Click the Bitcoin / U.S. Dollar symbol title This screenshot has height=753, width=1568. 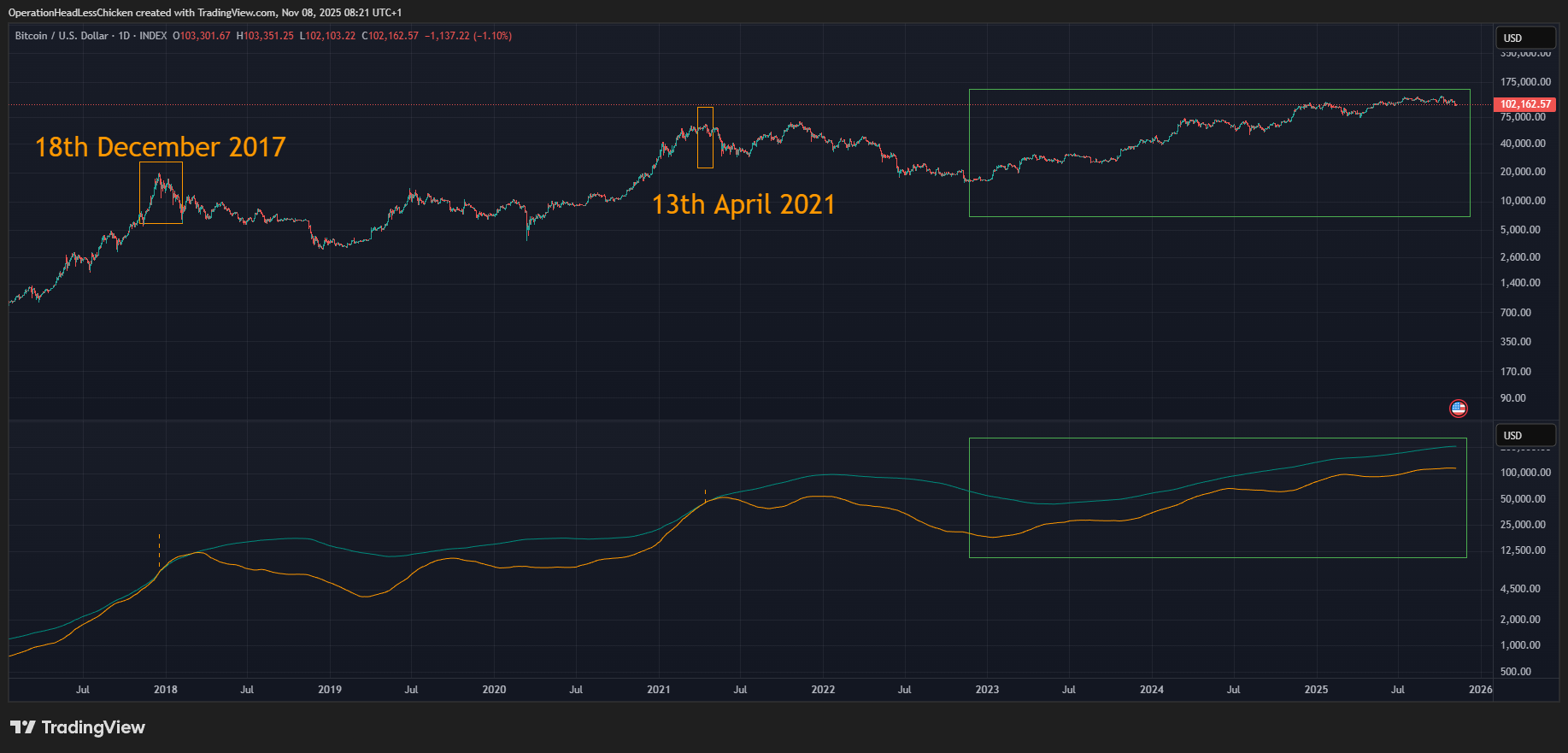pos(62,36)
